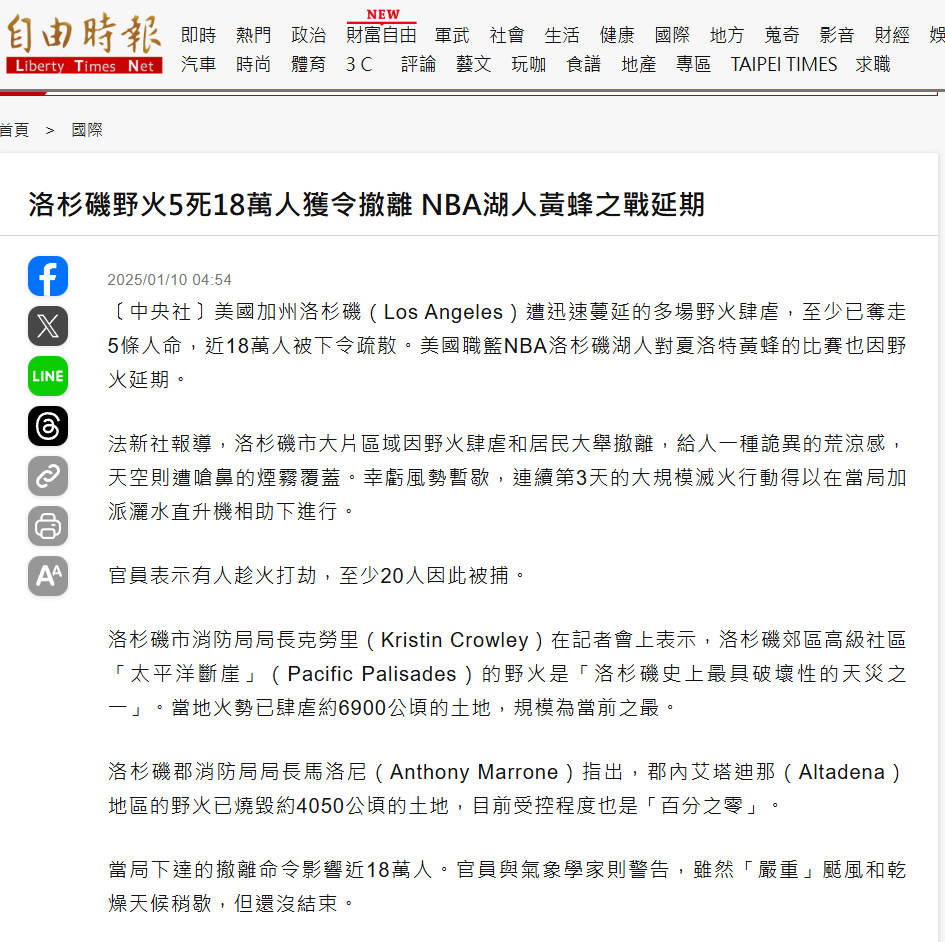Copy the article link icon

(x=48, y=476)
